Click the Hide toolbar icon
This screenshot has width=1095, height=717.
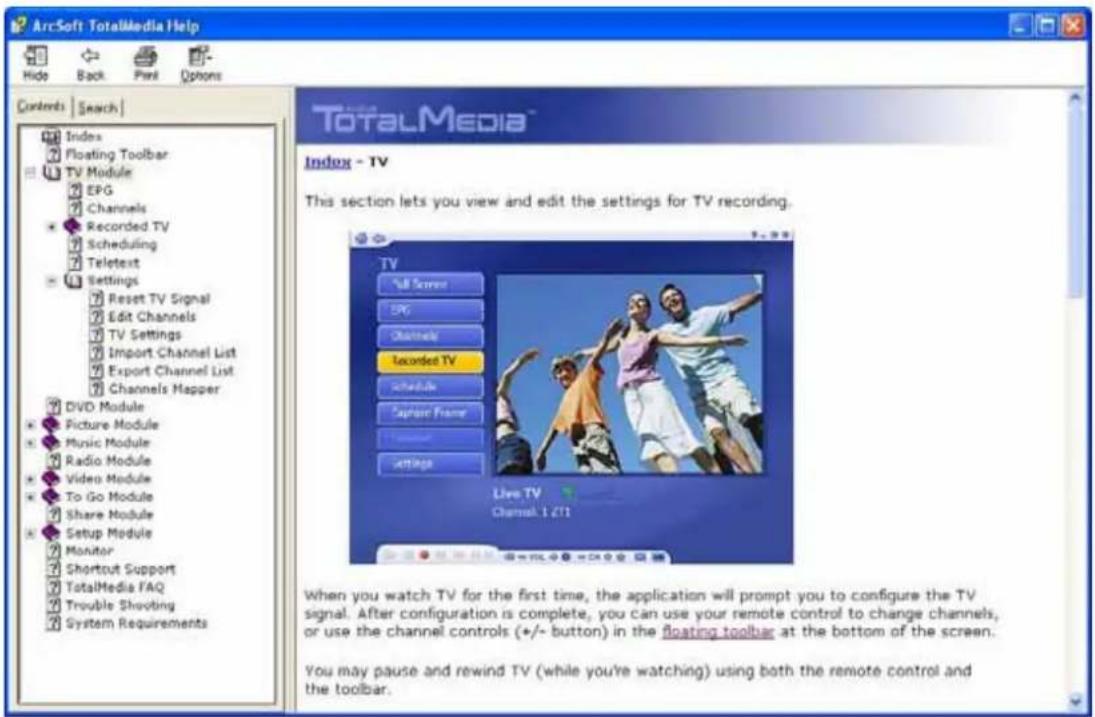(35, 63)
